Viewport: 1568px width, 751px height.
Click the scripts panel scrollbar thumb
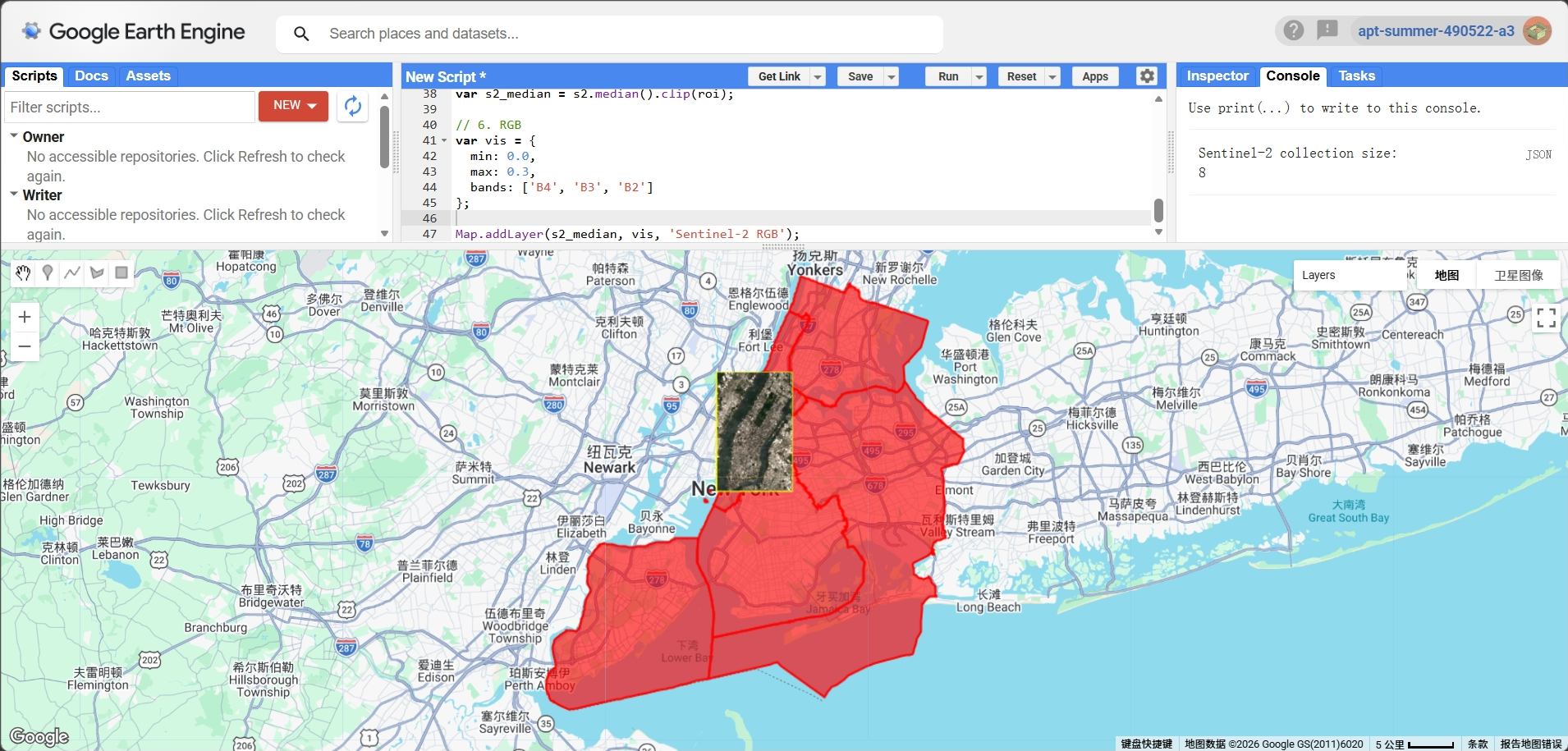coord(384,136)
